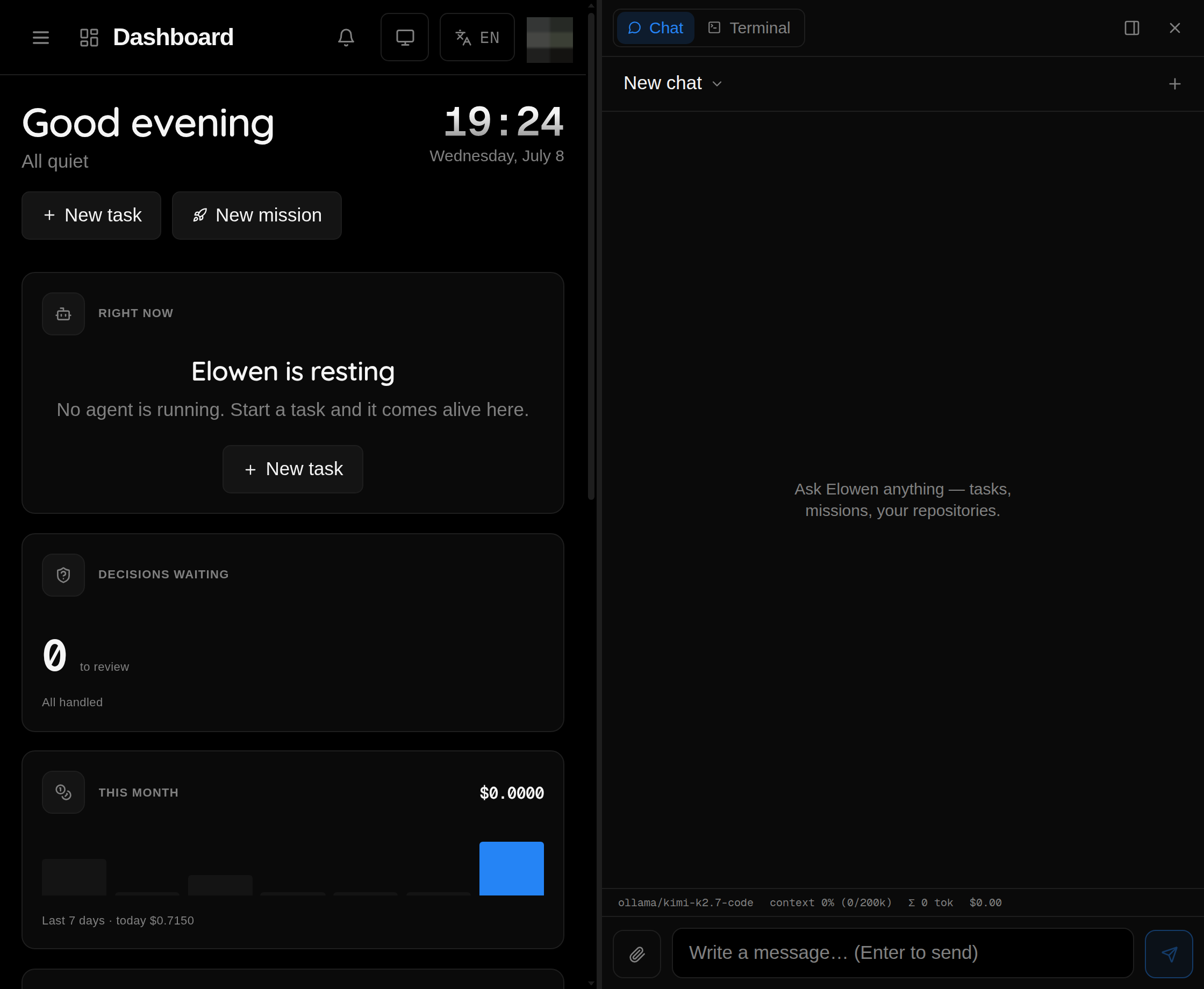This screenshot has width=1204, height=989.
Task: Click the Wednesday, July 8 date
Action: click(497, 156)
